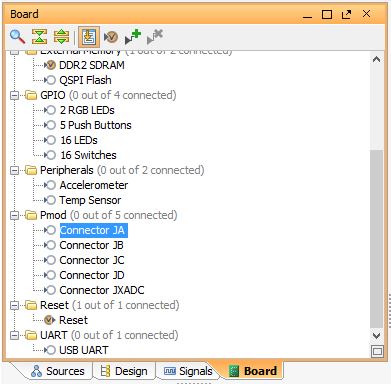Click the Connector JB connection icon
The height and width of the screenshot is (384, 391).
(50, 245)
